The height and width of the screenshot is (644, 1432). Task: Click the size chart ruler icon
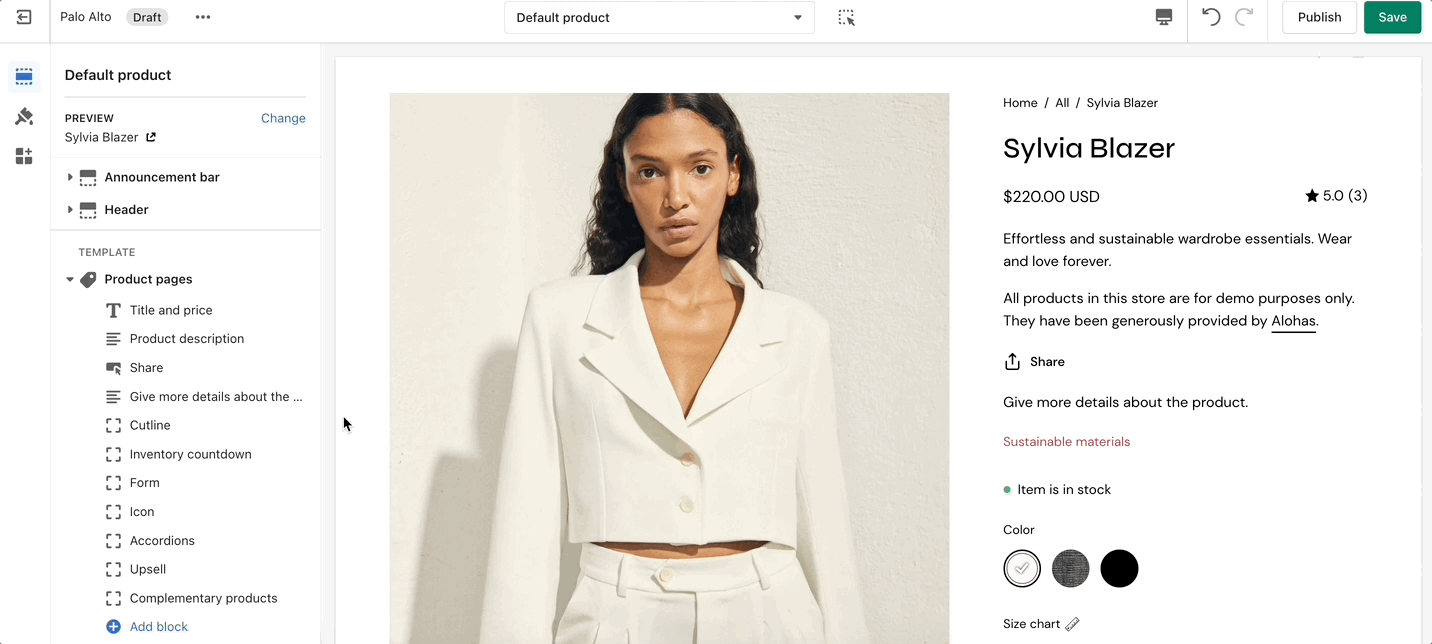point(1072,624)
